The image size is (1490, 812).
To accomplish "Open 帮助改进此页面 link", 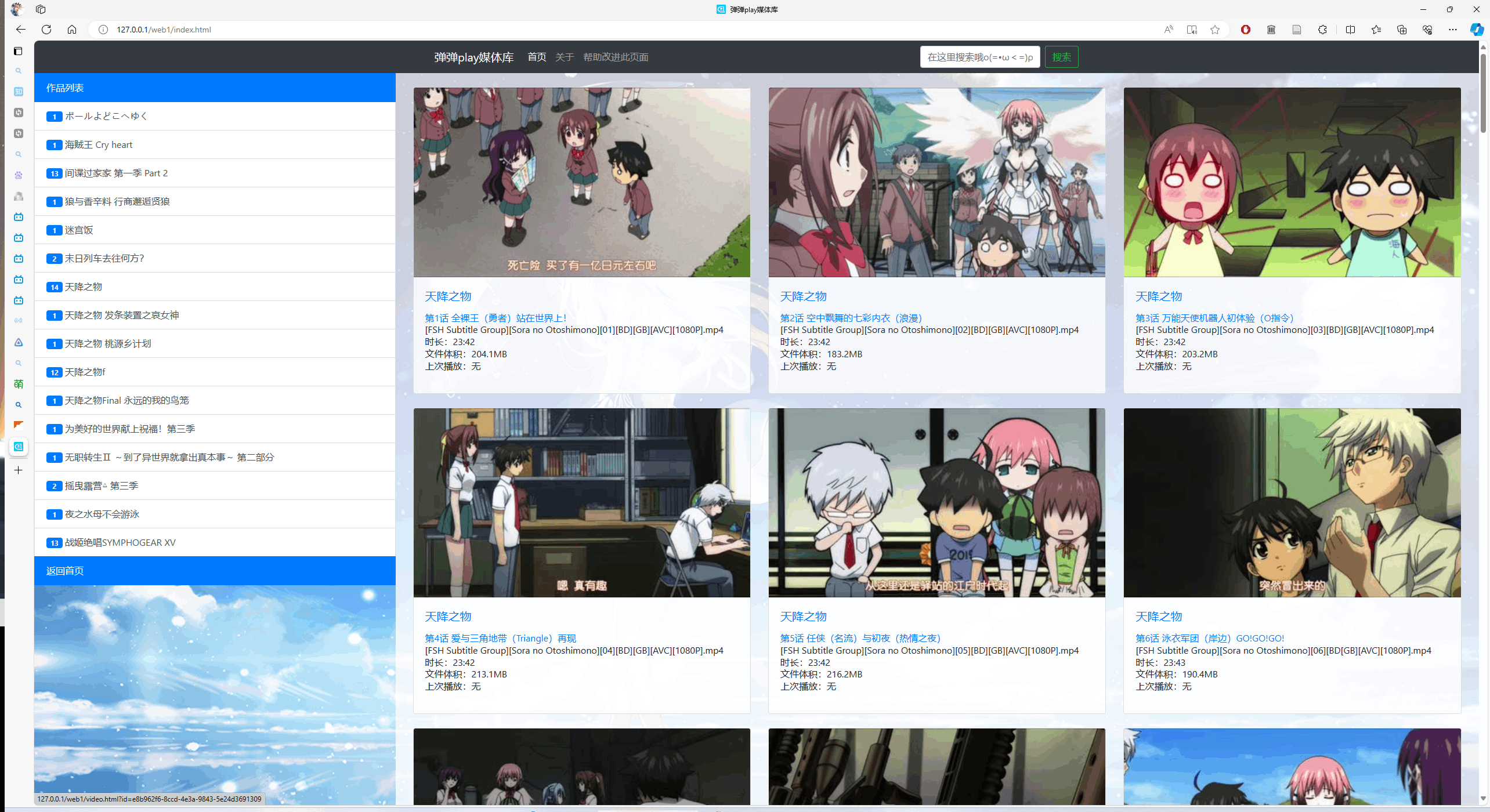I will pyautogui.click(x=616, y=57).
